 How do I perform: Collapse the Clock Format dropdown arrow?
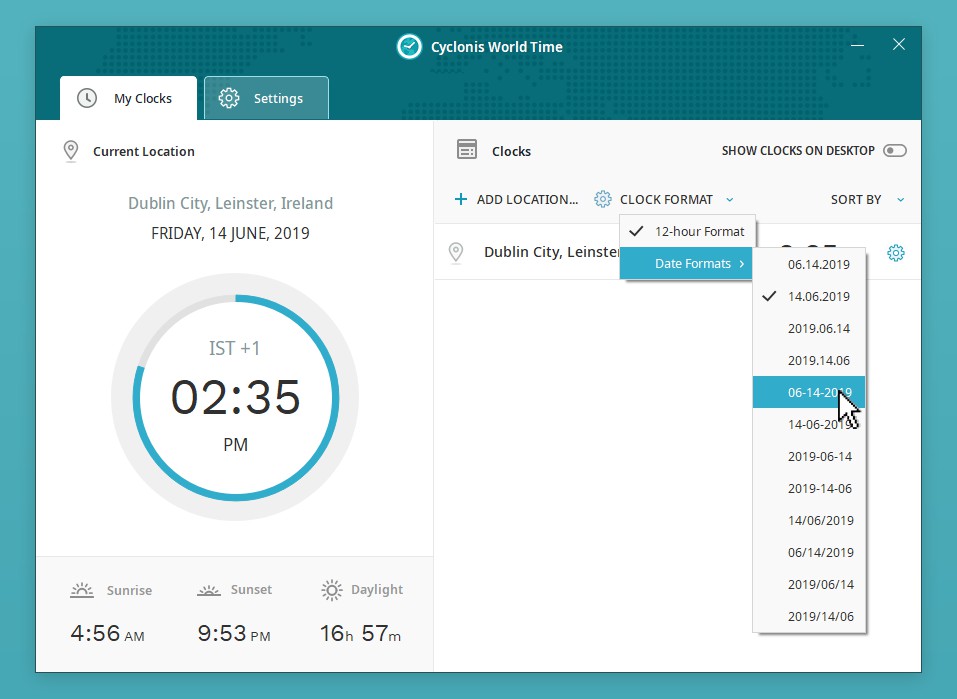click(730, 199)
